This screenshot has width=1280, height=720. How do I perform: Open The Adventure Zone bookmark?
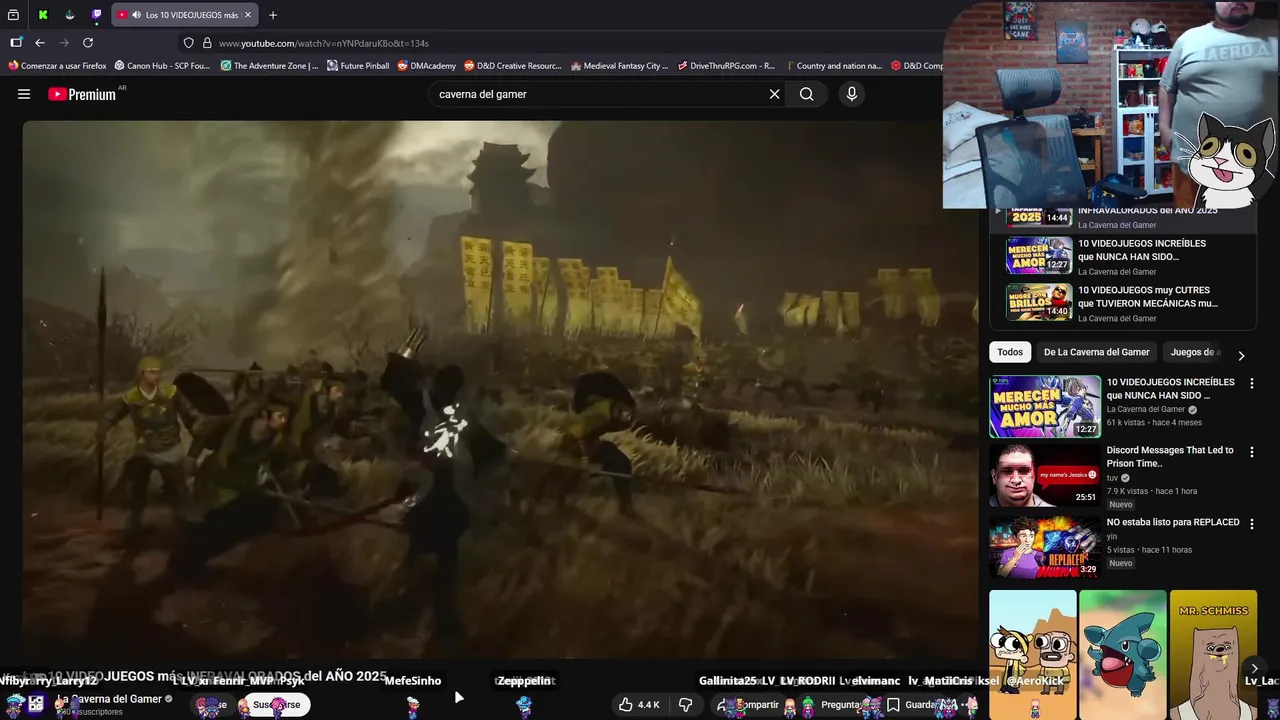(269, 66)
